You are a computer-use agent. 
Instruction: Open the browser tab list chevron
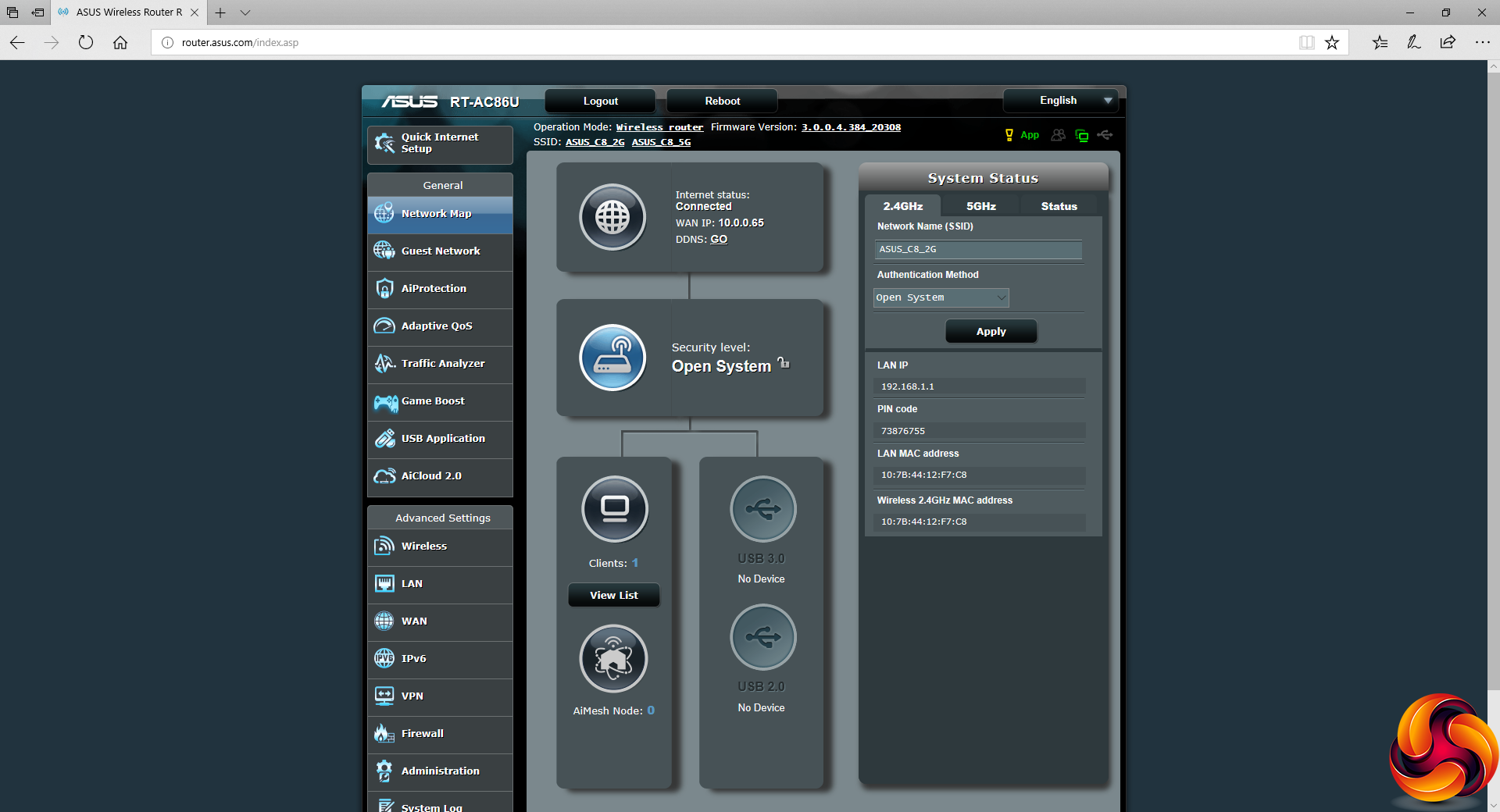click(245, 12)
